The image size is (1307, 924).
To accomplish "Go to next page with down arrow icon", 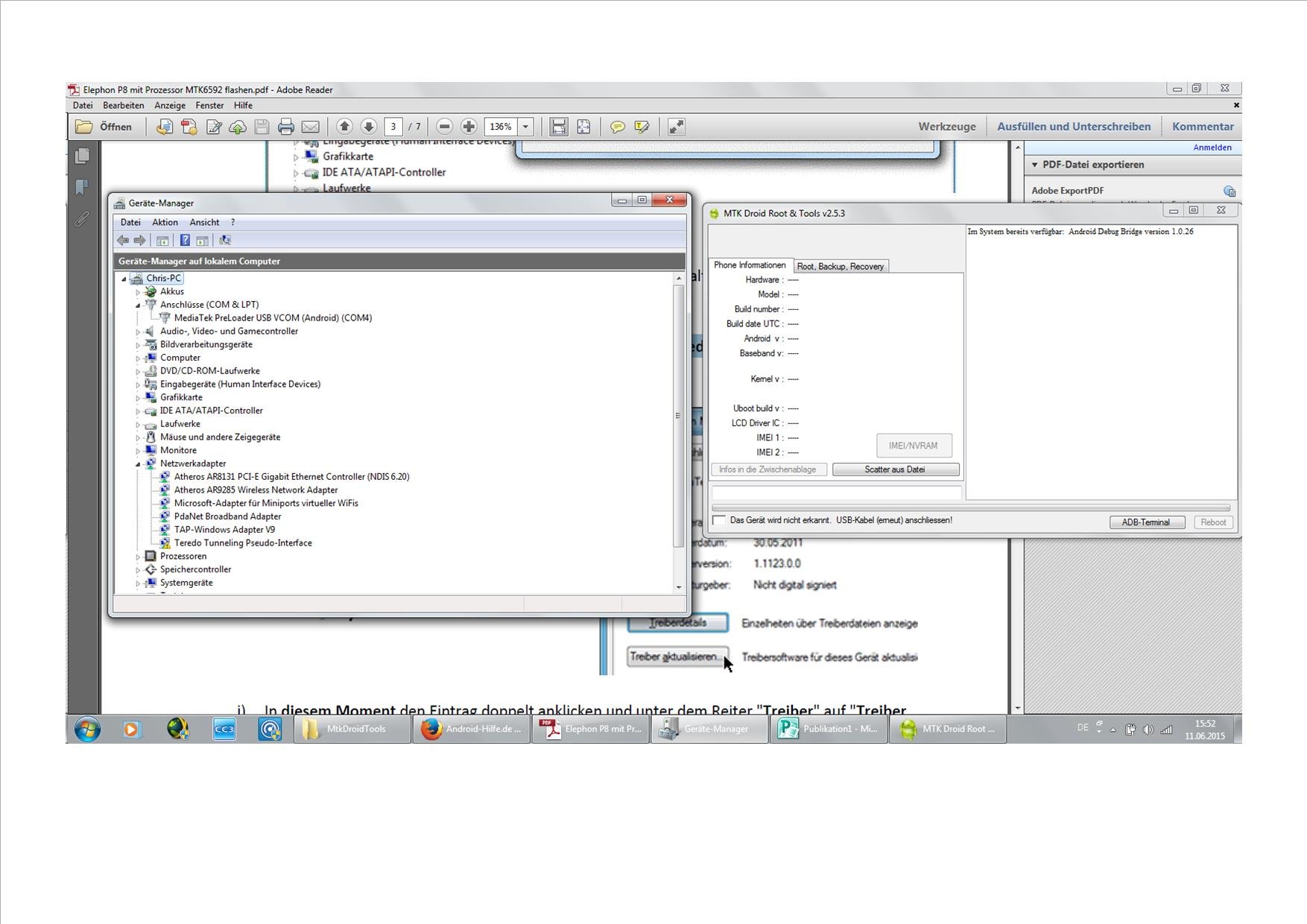I will click(x=368, y=127).
